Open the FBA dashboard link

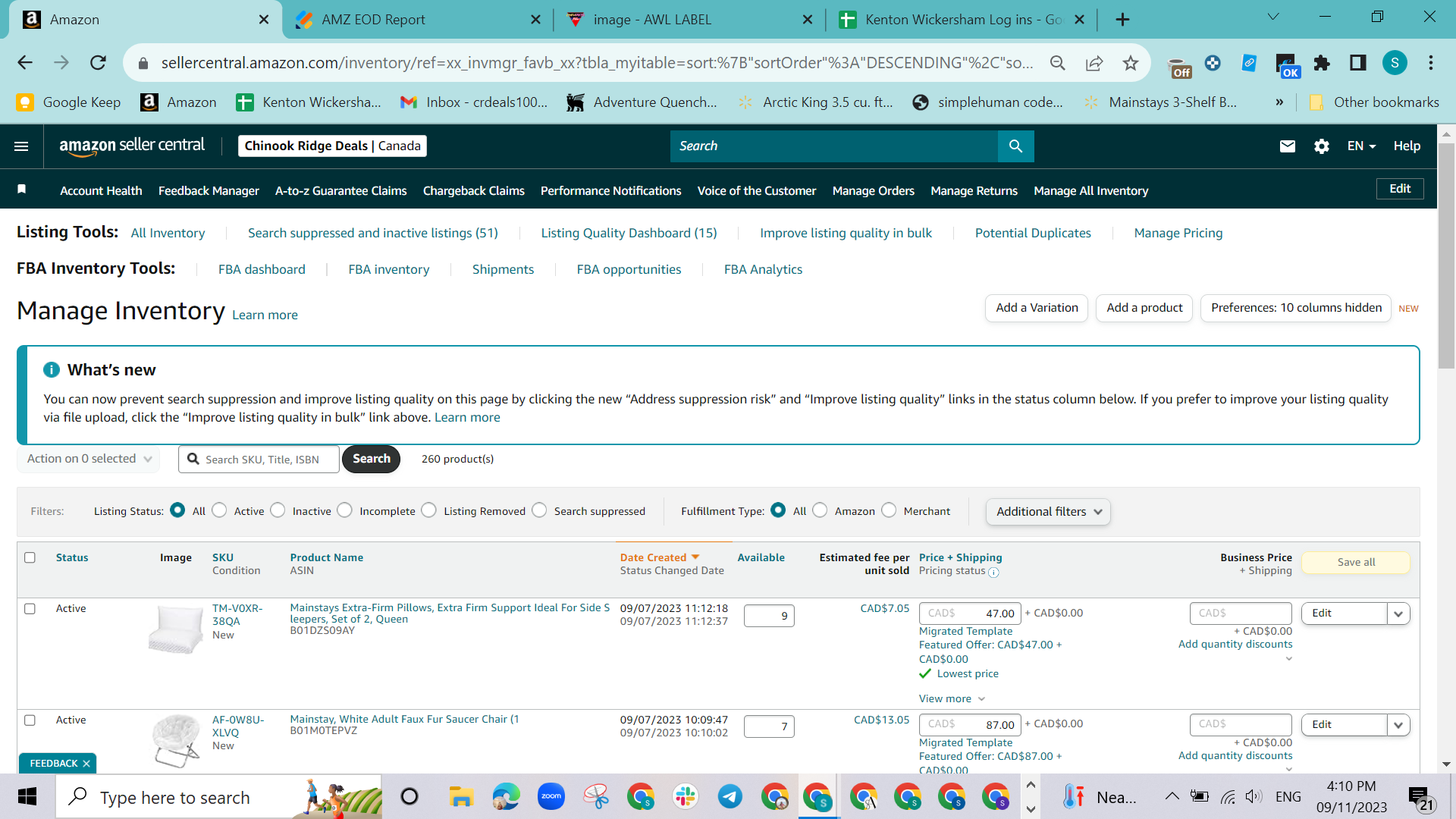click(x=262, y=269)
